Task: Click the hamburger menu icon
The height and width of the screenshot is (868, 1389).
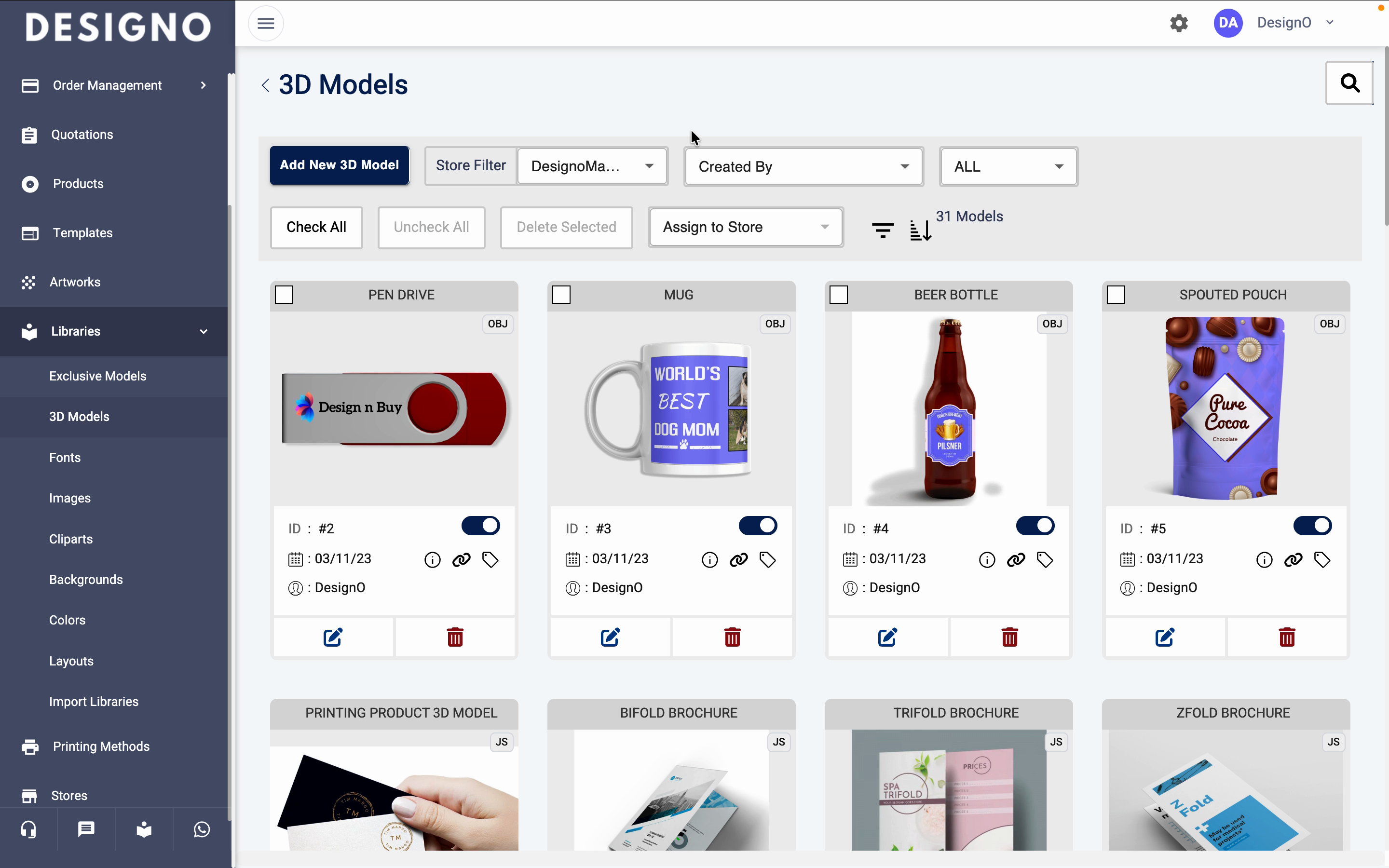Action: [265, 24]
